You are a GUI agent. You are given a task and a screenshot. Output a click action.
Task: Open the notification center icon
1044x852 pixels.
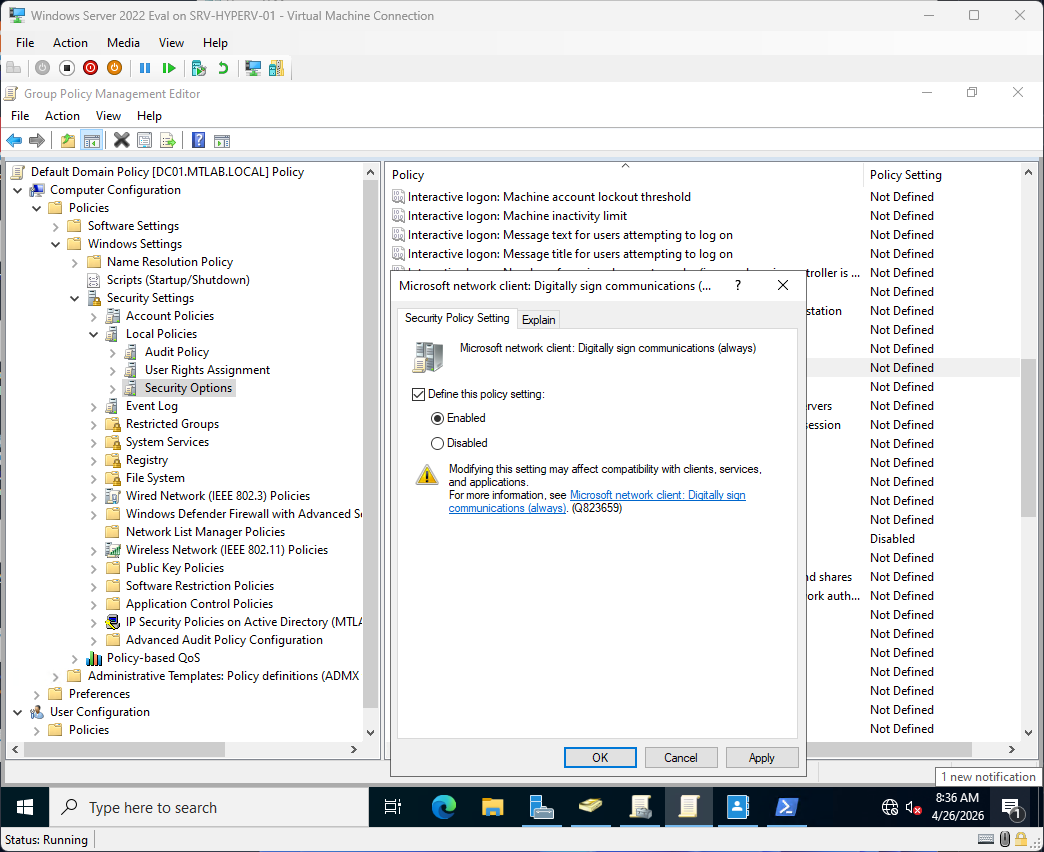coord(1011,808)
